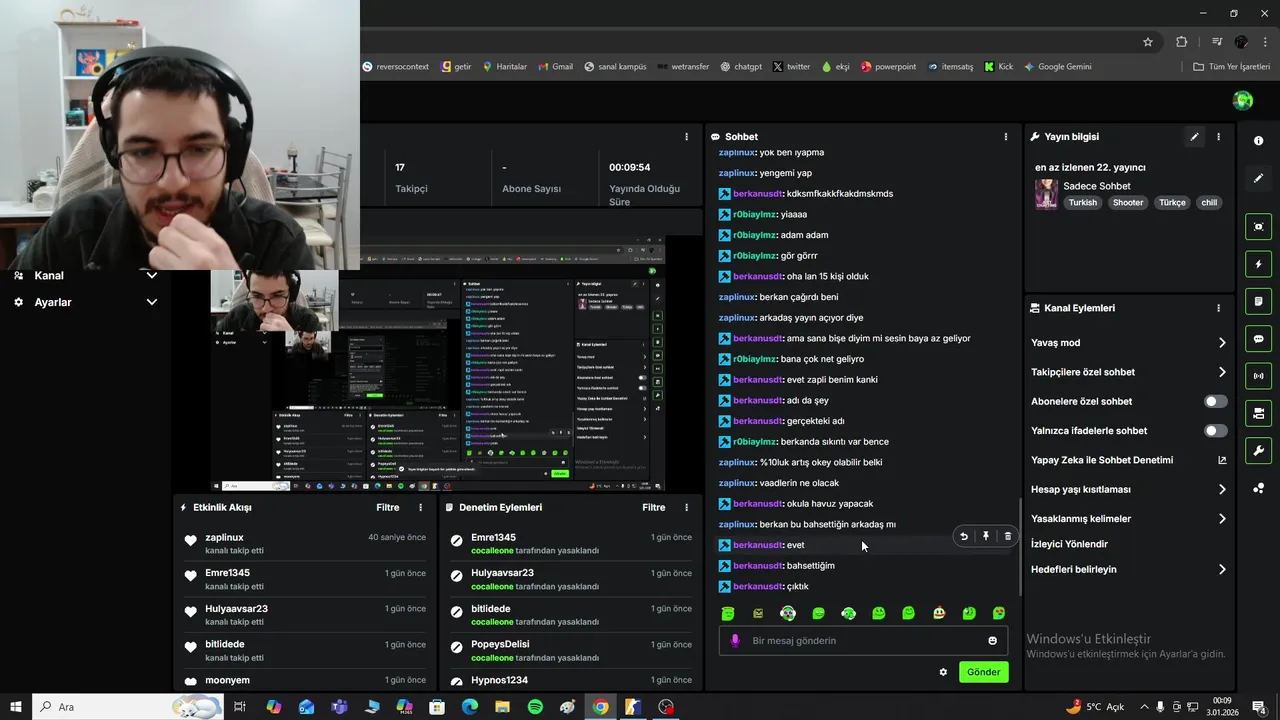Open Kanal Eylemleri three-dot menu

tap(1218, 308)
